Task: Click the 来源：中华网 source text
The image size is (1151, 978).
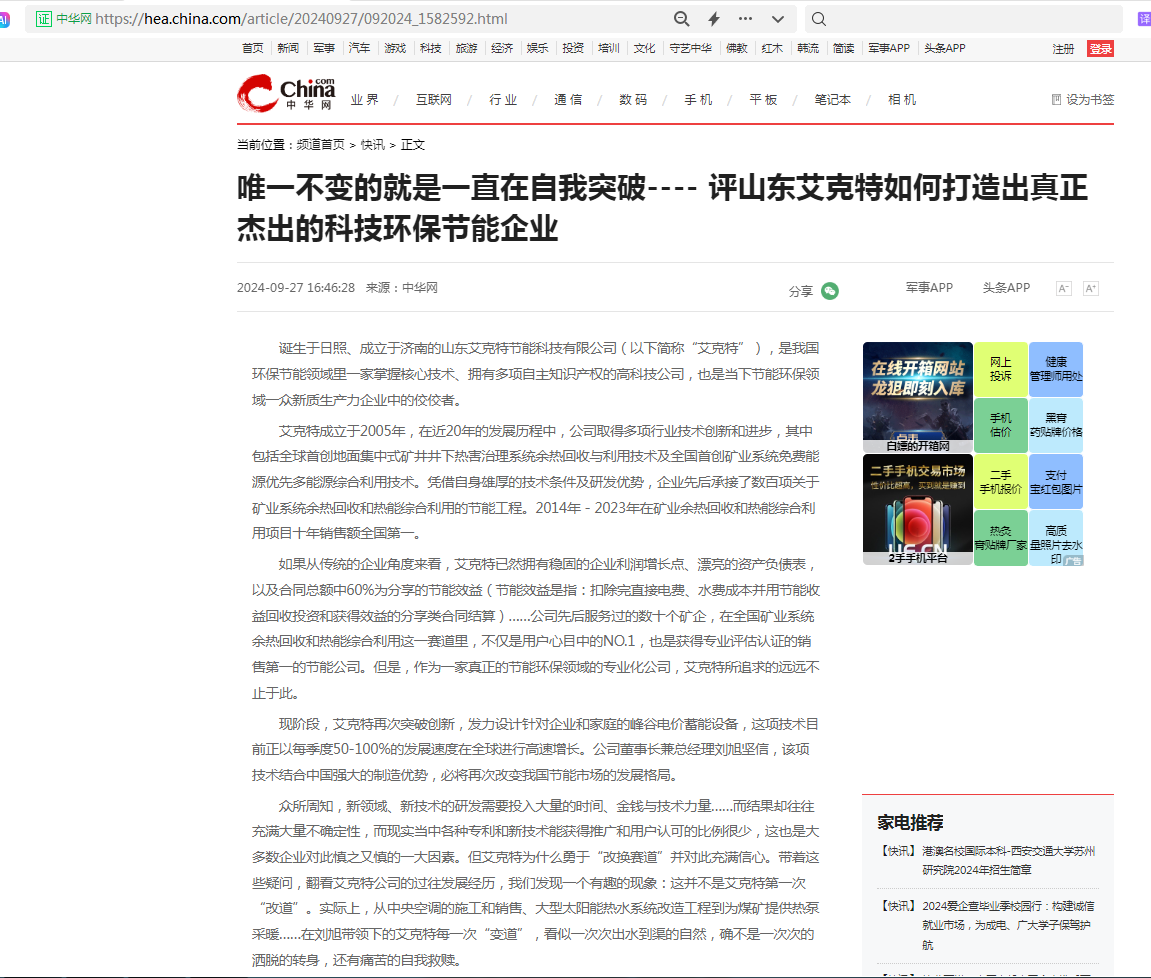Action: 402,288
